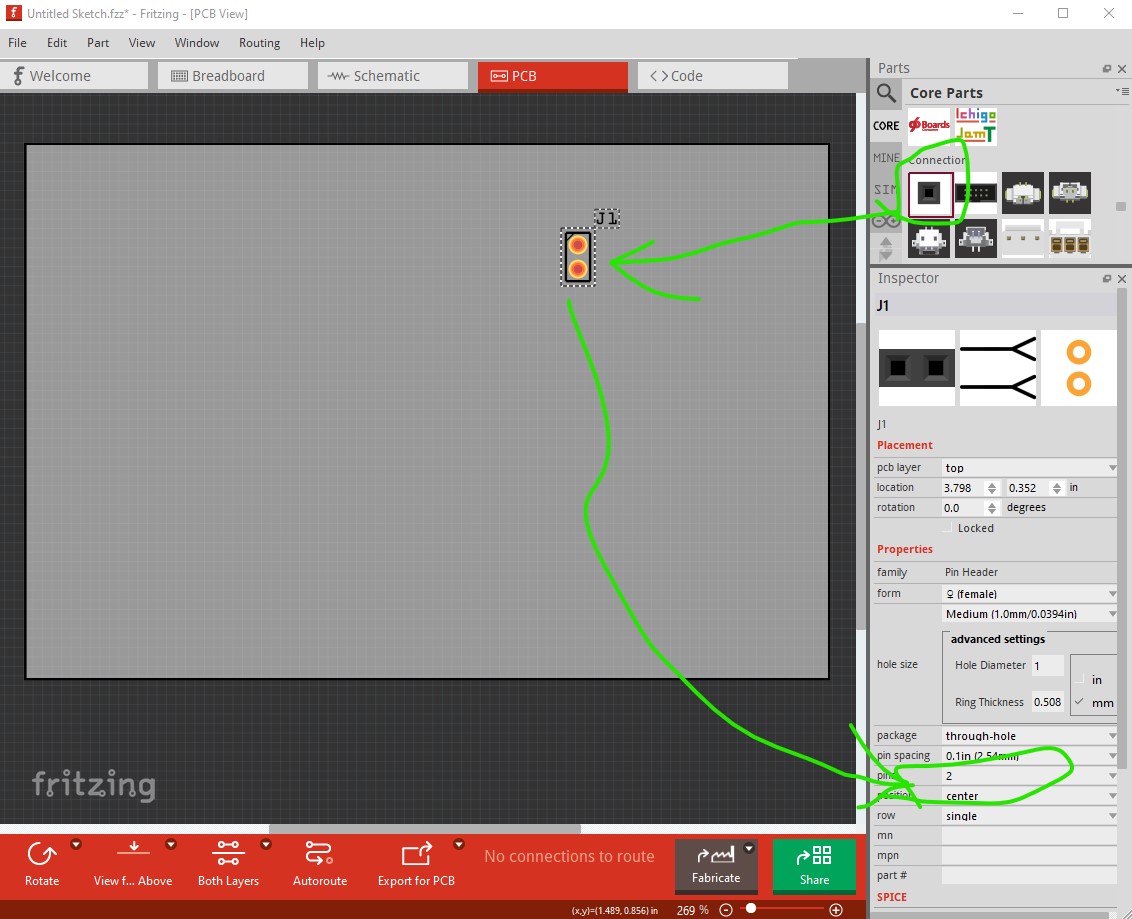Click the Rotate tool icon
1132x919 pixels.
tap(41, 855)
